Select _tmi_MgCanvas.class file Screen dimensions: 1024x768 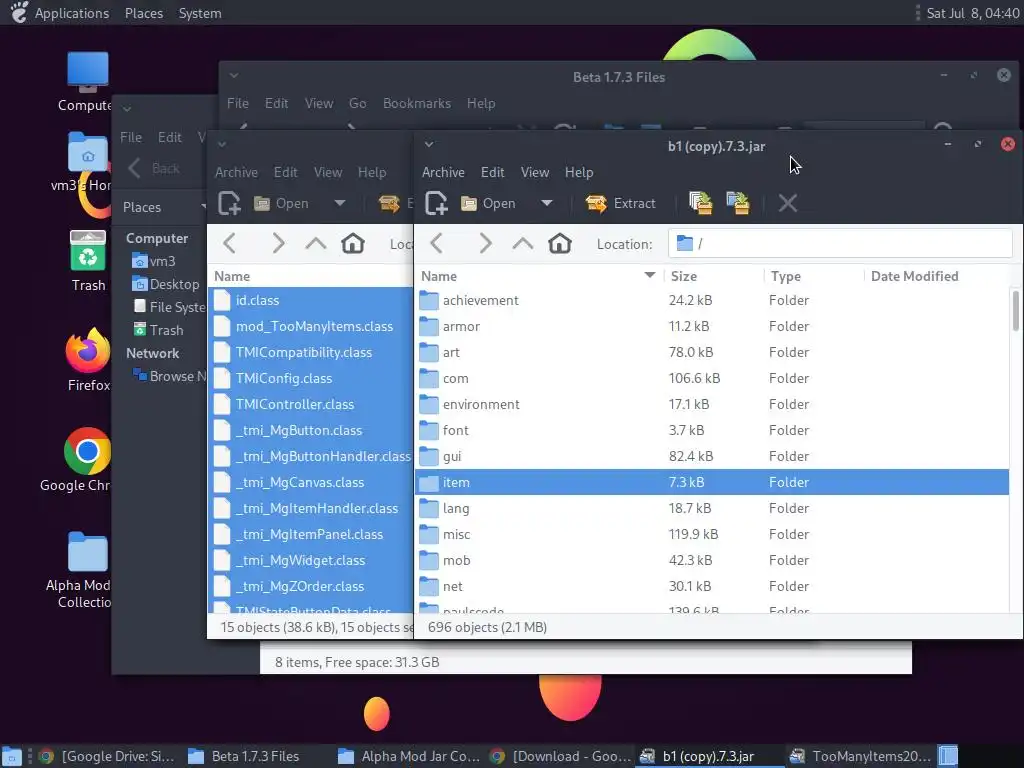[311, 483]
